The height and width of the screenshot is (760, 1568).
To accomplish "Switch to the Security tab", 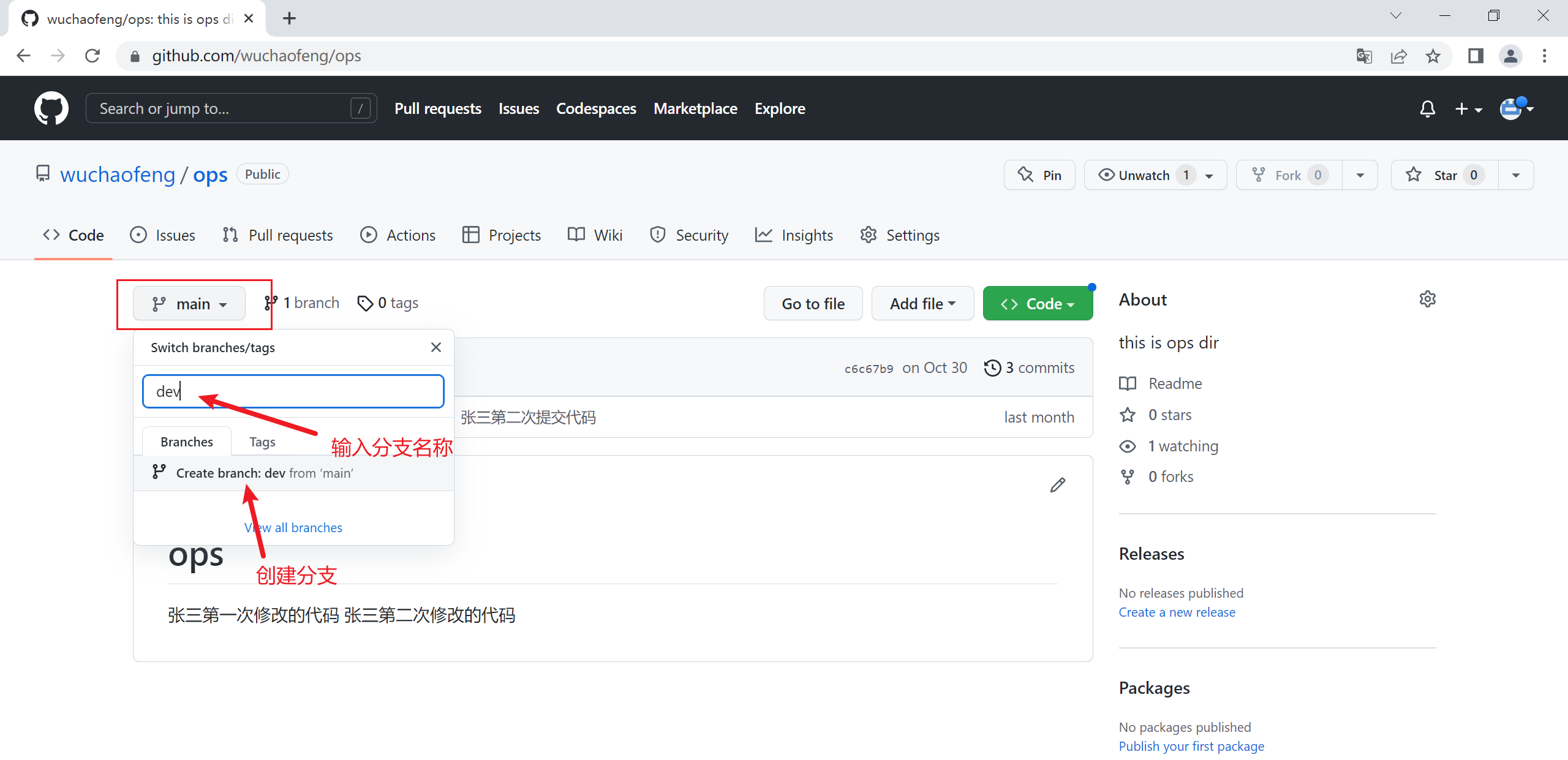I will coord(689,235).
